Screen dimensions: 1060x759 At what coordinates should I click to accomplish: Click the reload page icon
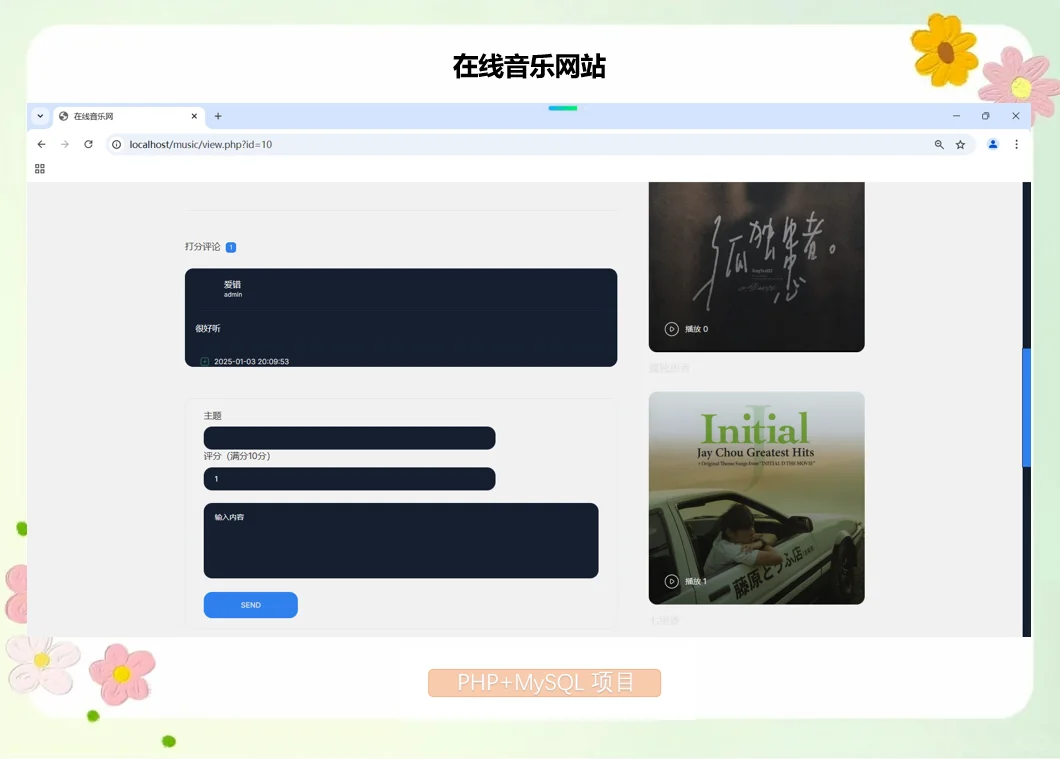[x=88, y=144]
